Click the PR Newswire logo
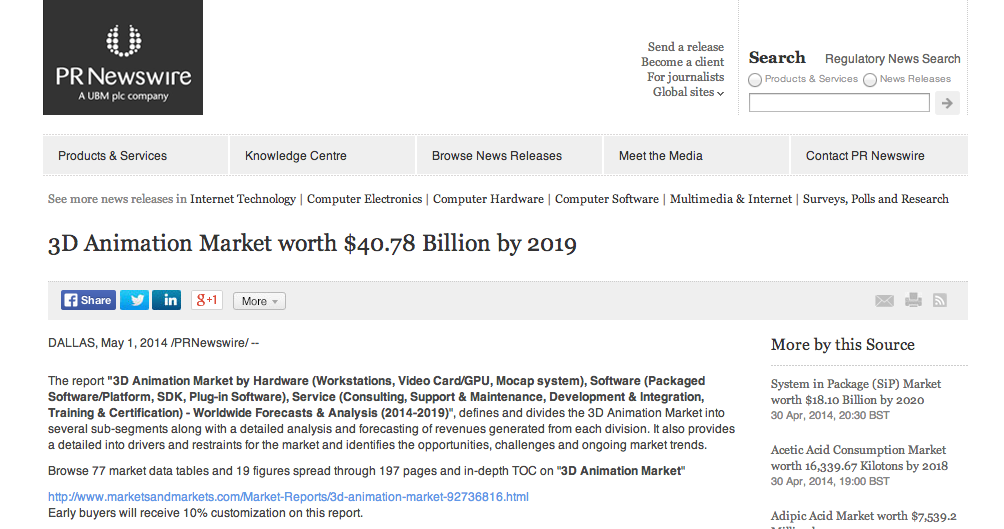The height and width of the screenshot is (529, 1004). point(123,58)
